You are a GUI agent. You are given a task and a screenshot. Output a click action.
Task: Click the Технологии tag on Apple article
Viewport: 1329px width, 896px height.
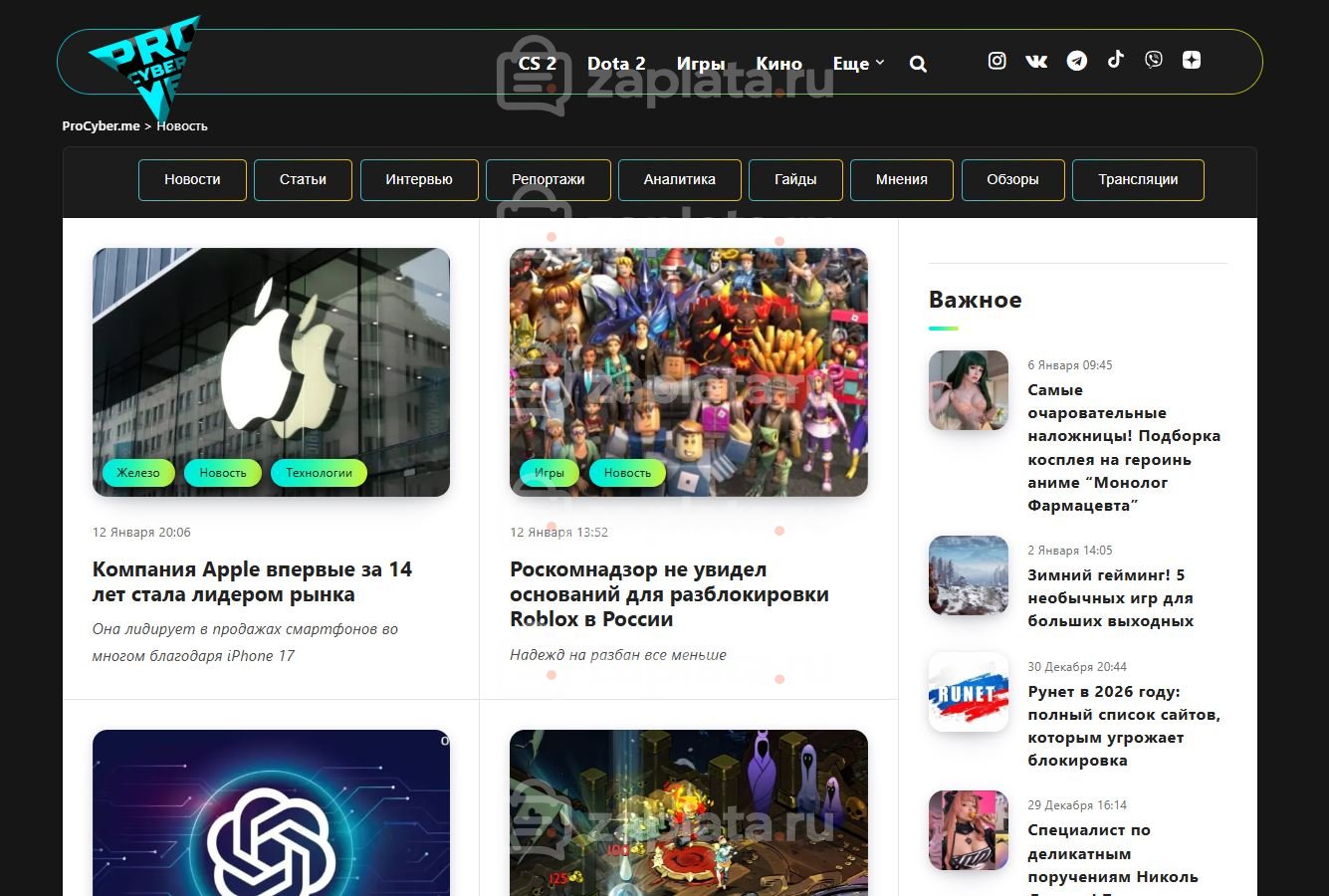(319, 473)
